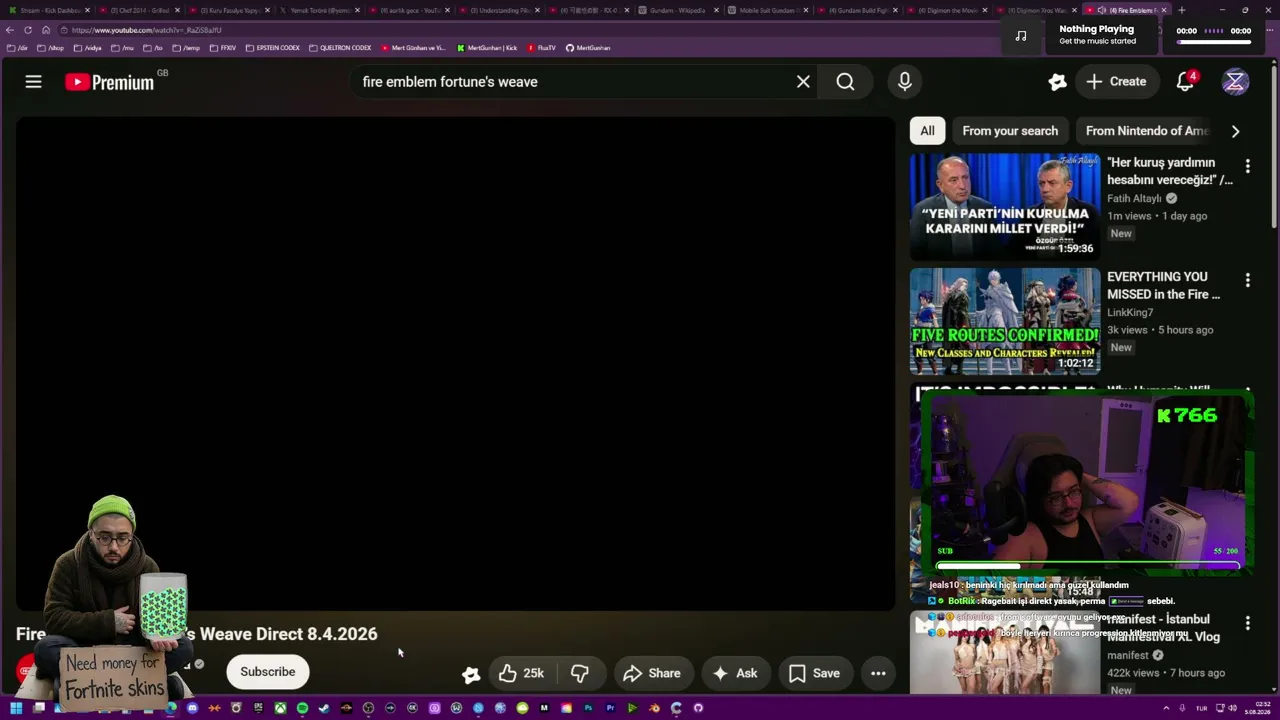Show more filter chips with the arrow
This screenshot has width=1280, height=720.
point(1235,131)
